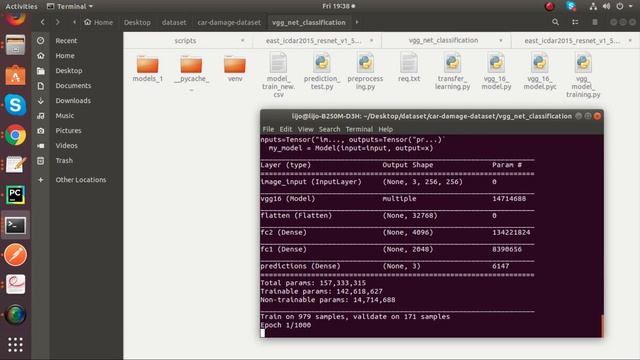
Task: Open Other Locations in the sidebar
Action: [x=80, y=180]
